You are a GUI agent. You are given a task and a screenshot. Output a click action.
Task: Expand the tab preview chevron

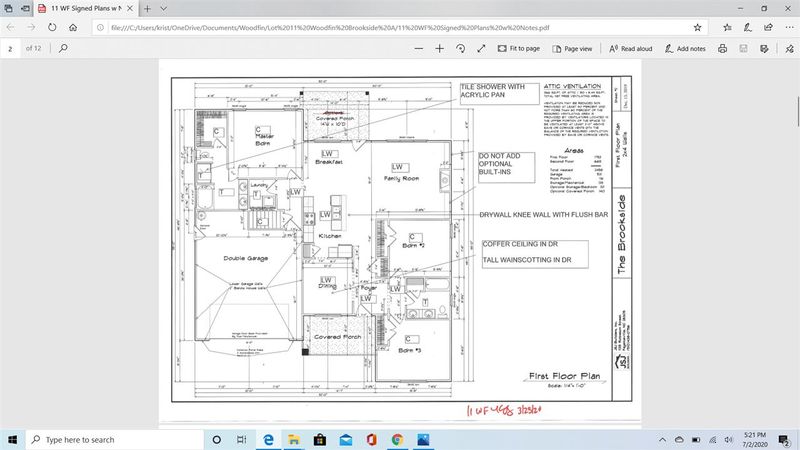pos(163,9)
